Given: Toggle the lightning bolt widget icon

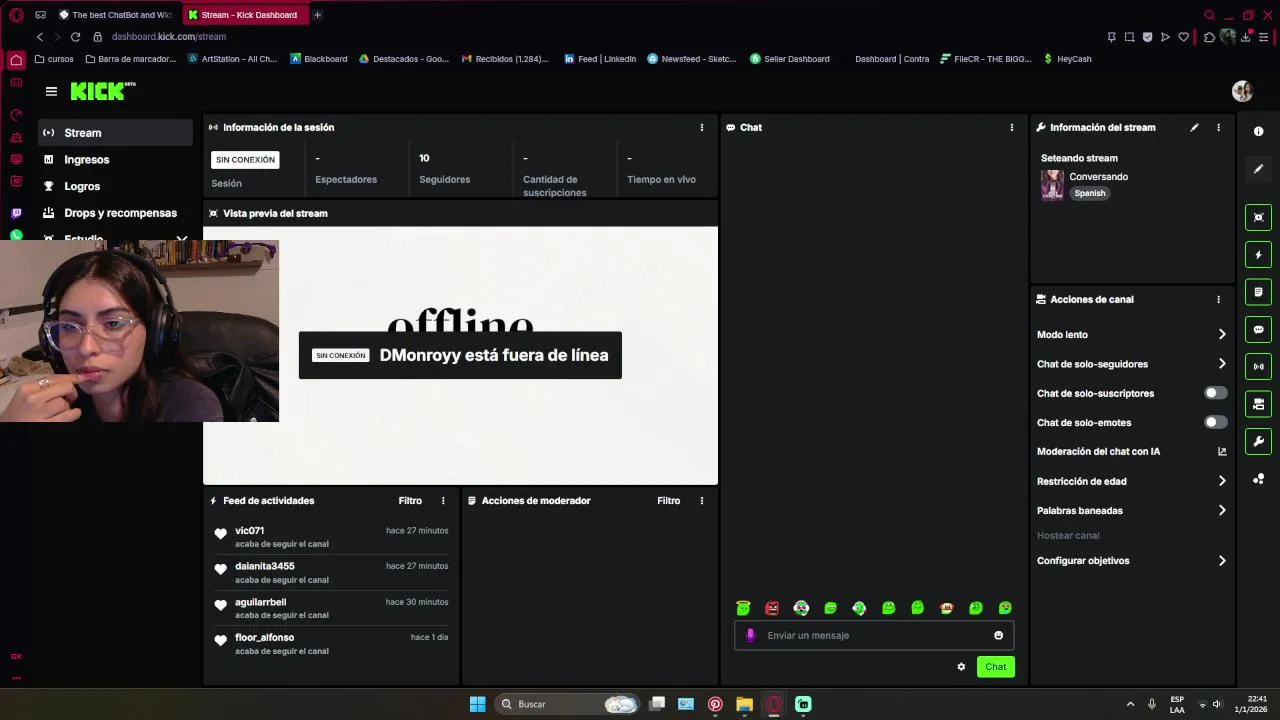Looking at the screenshot, I should pyautogui.click(x=1258, y=255).
